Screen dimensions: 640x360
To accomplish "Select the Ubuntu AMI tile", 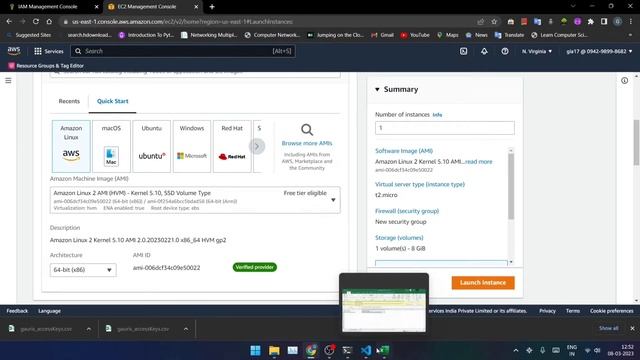I will click(151, 146).
